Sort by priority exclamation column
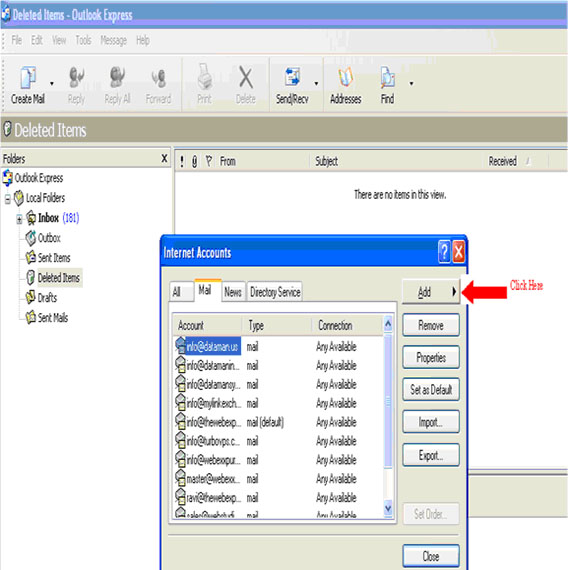The height and width of the screenshot is (570, 570). point(182,161)
